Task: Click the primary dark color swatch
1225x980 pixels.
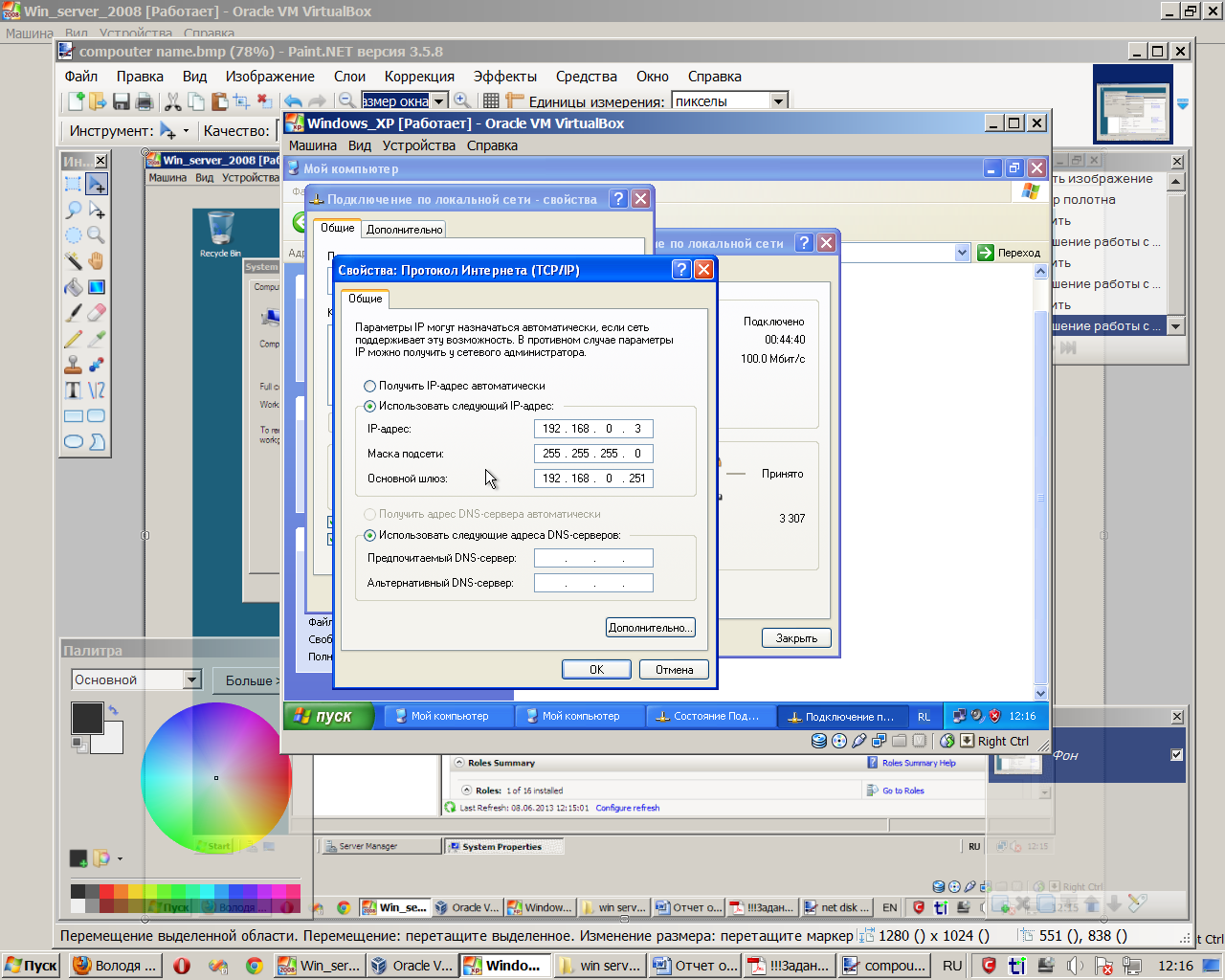Action: click(87, 718)
